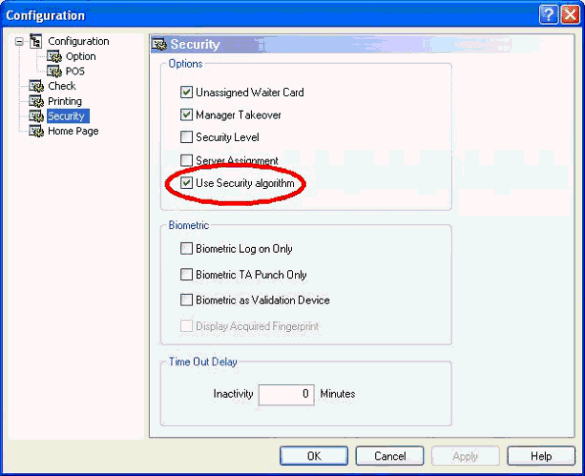Collapse the Configuration tree node
Screen dimensions: 585x476
(x=19, y=41)
